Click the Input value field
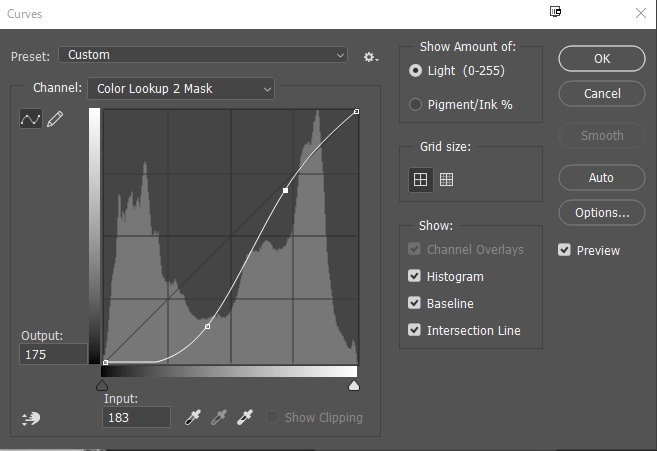657x451 pixels. click(x=136, y=417)
